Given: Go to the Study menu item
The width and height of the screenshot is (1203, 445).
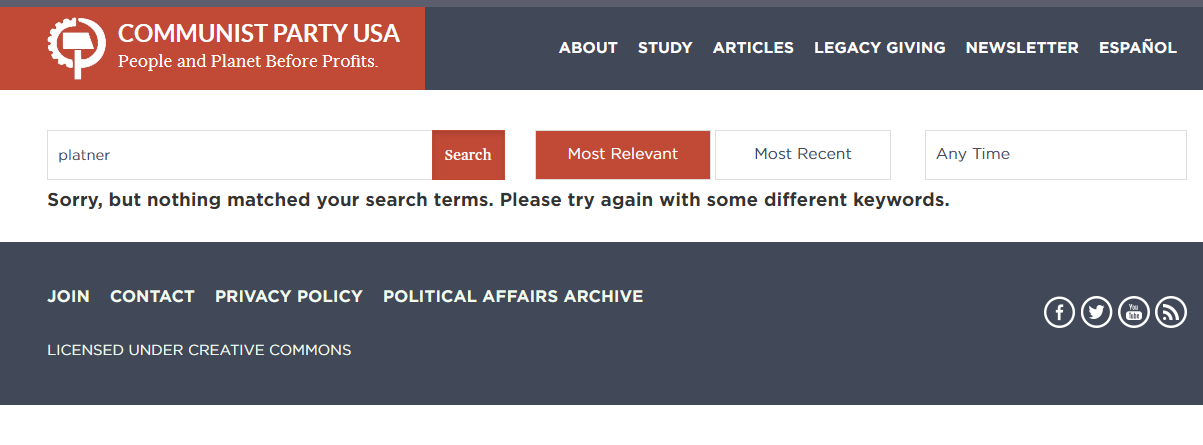Looking at the screenshot, I should (665, 48).
